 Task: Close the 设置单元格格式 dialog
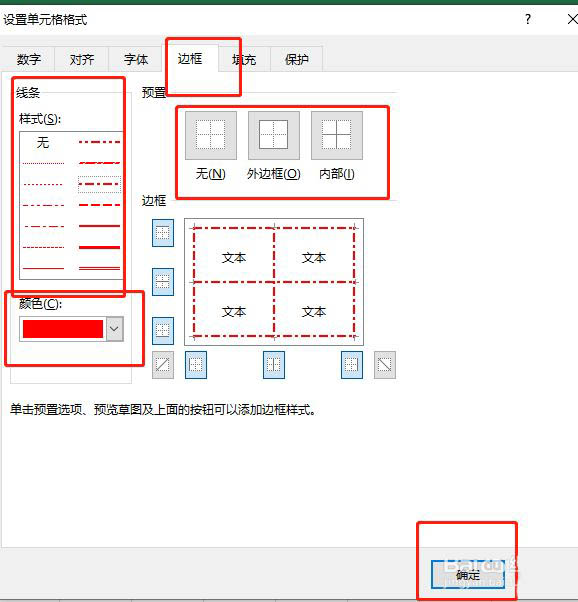pyautogui.click(x=573, y=19)
